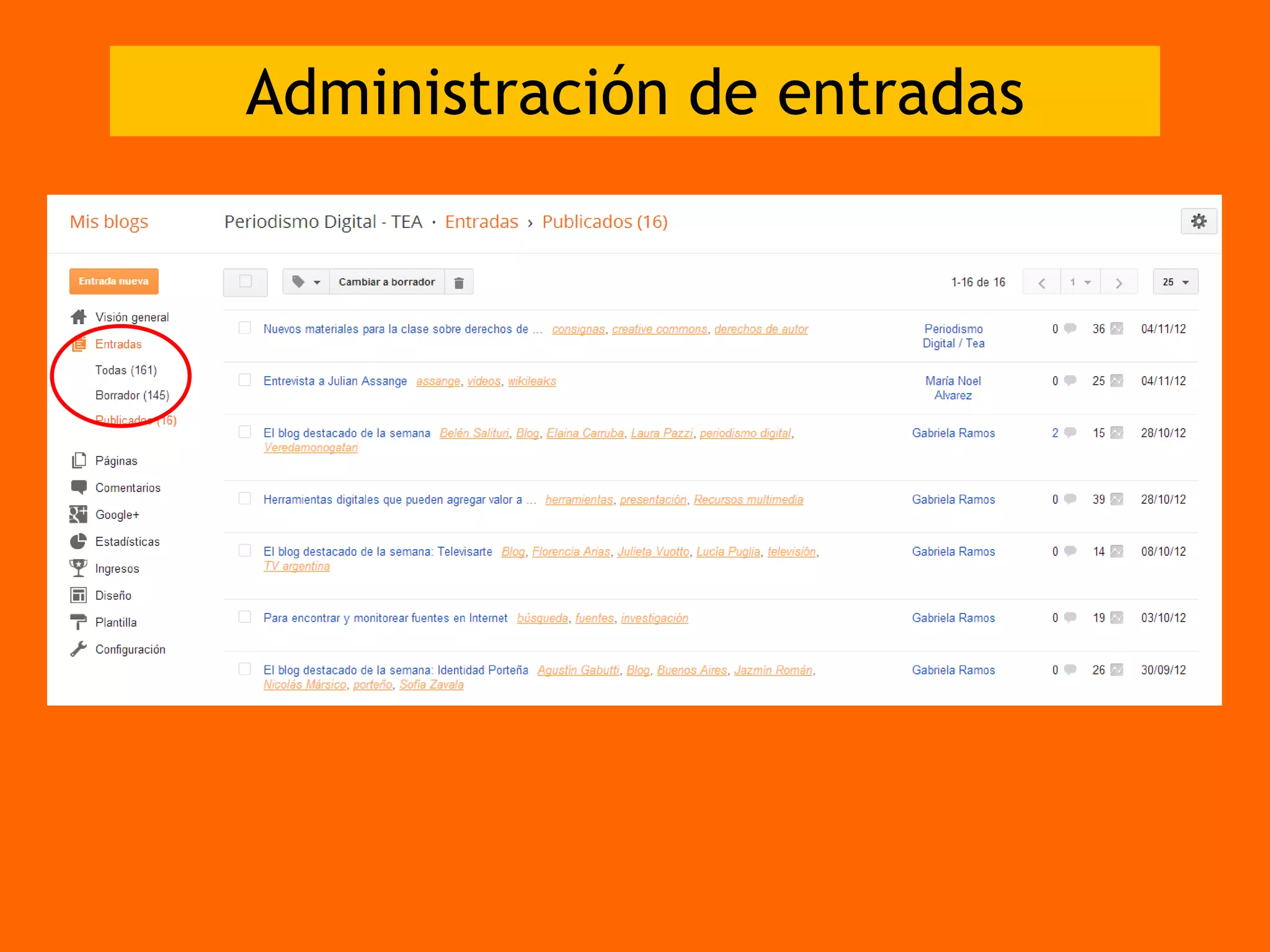
Task: Check the Televisarte post checkbox
Action: (245, 550)
